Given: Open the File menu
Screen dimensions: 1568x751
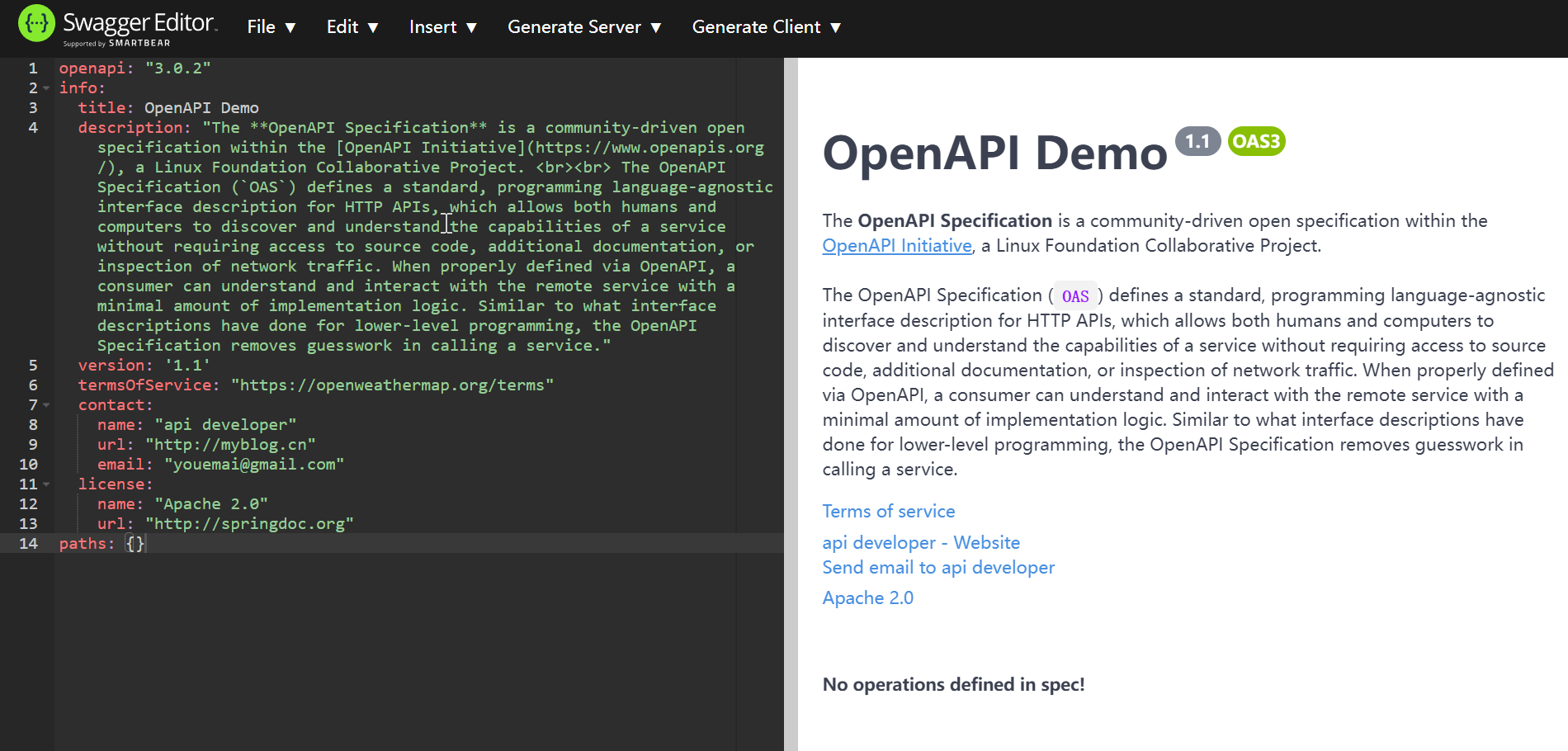Looking at the screenshot, I should point(272,27).
